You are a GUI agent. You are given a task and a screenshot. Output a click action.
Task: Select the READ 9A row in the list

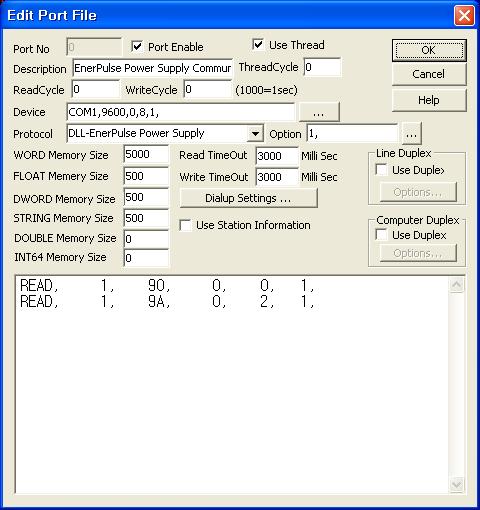coord(167,301)
